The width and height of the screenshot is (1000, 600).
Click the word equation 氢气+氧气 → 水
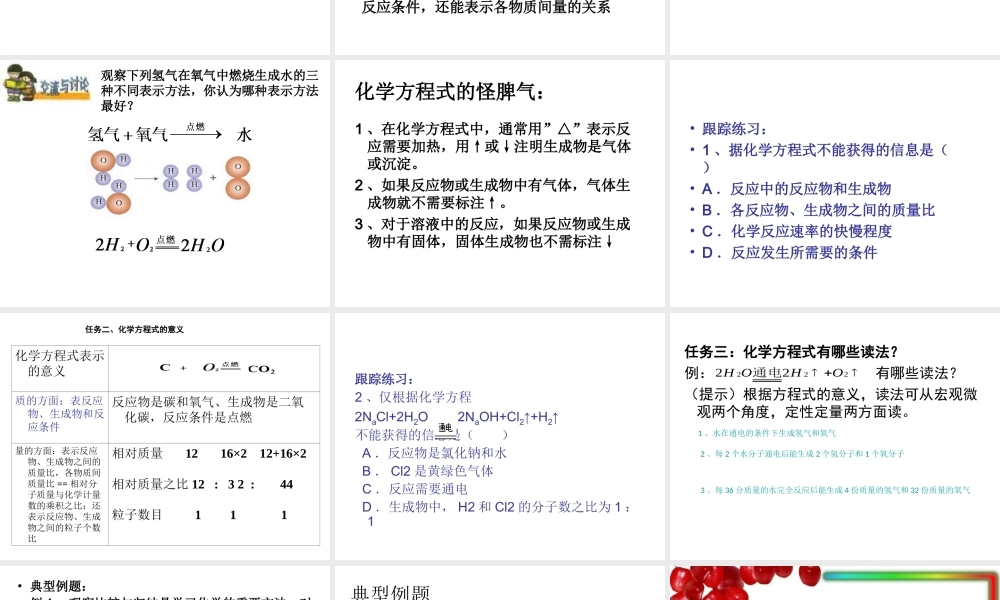(x=170, y=133)
